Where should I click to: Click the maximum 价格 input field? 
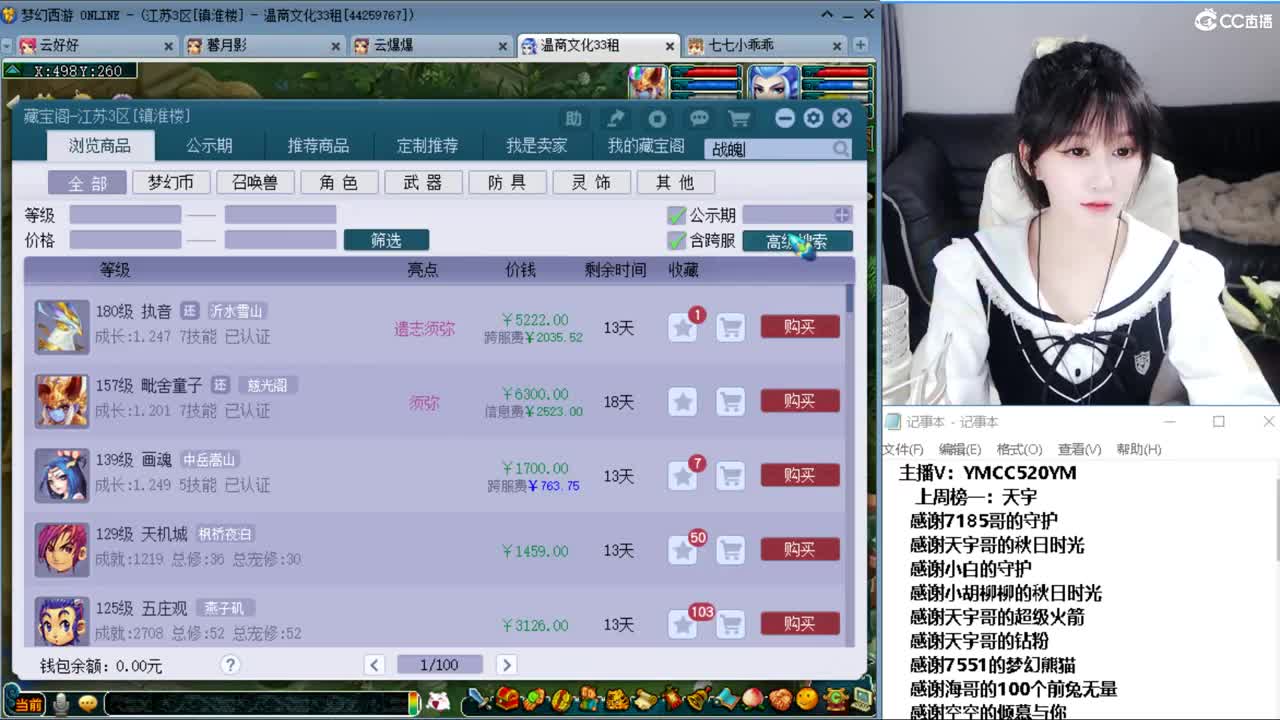click(x=280, y=240)
